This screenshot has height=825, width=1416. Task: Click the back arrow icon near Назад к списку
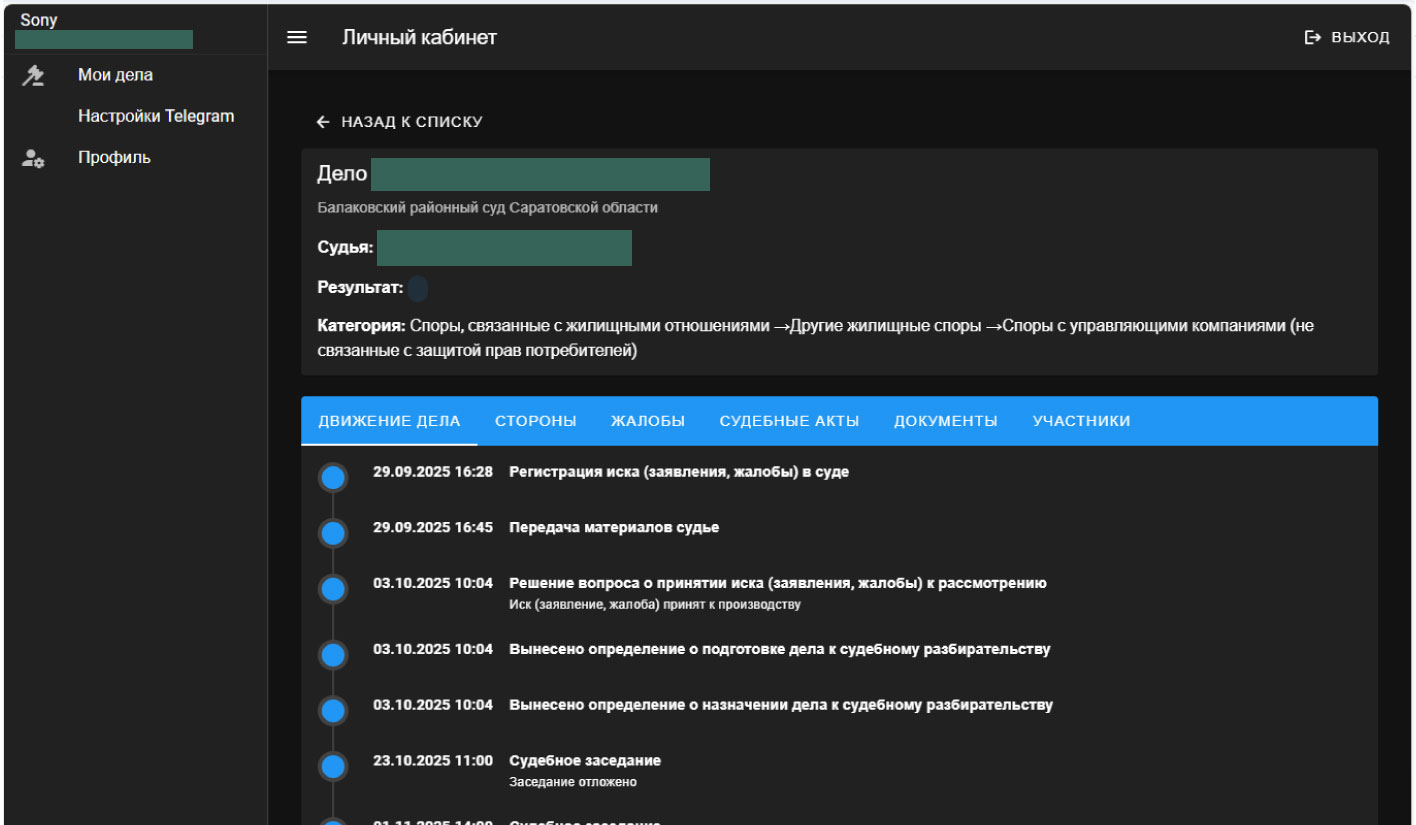tap(323, 122)
